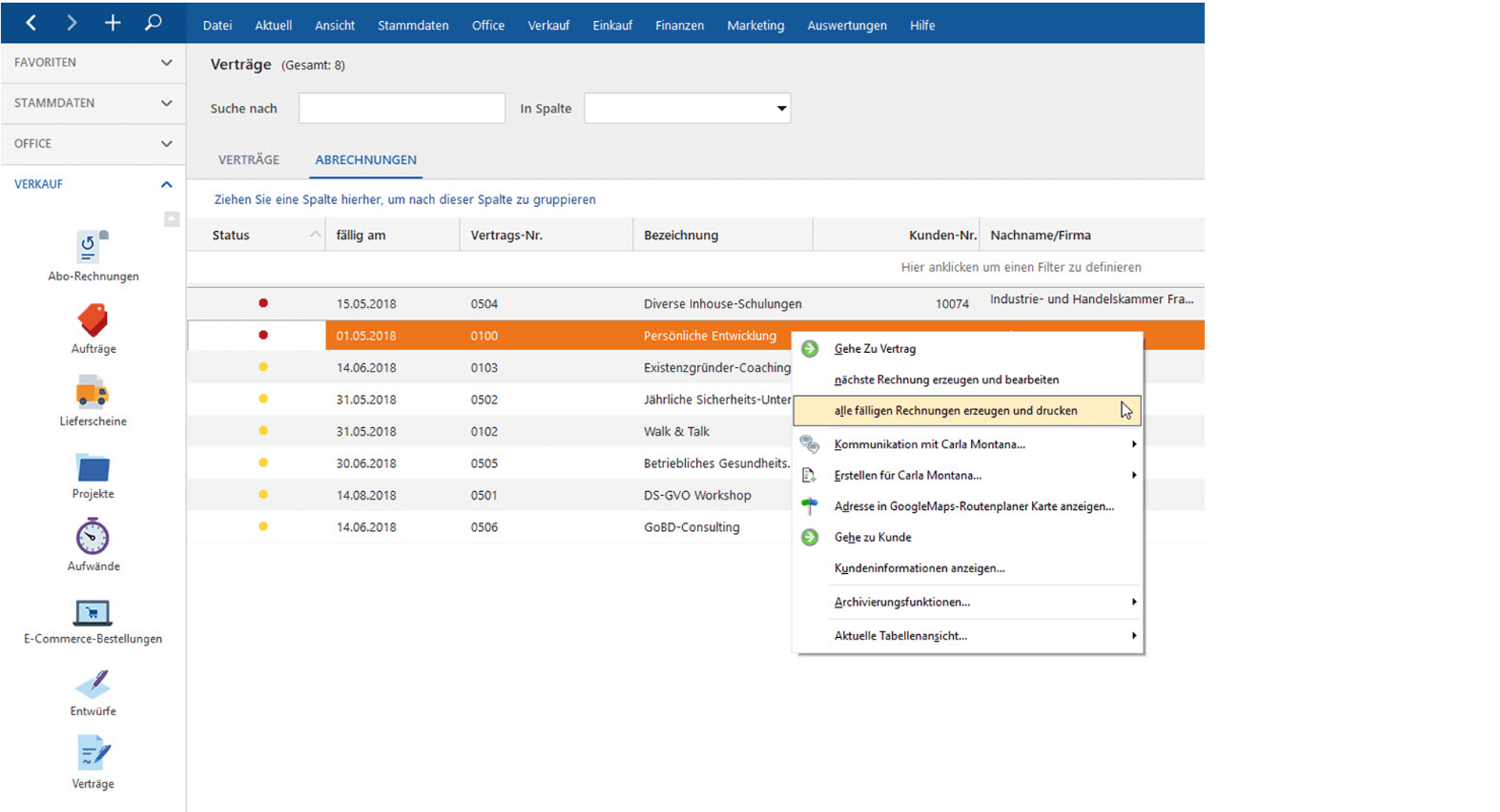Click the forward navigation arrow

click(x=72, y=23)
